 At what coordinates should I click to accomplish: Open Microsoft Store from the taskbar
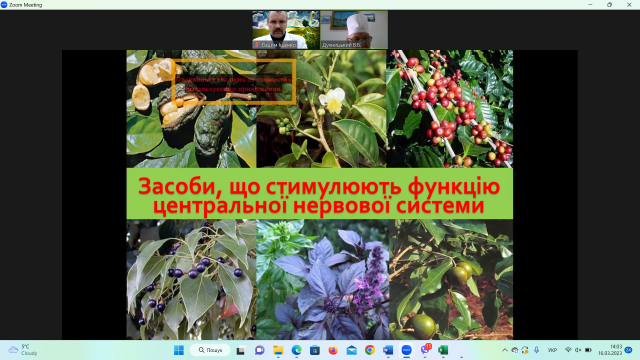tap(315, 350)
